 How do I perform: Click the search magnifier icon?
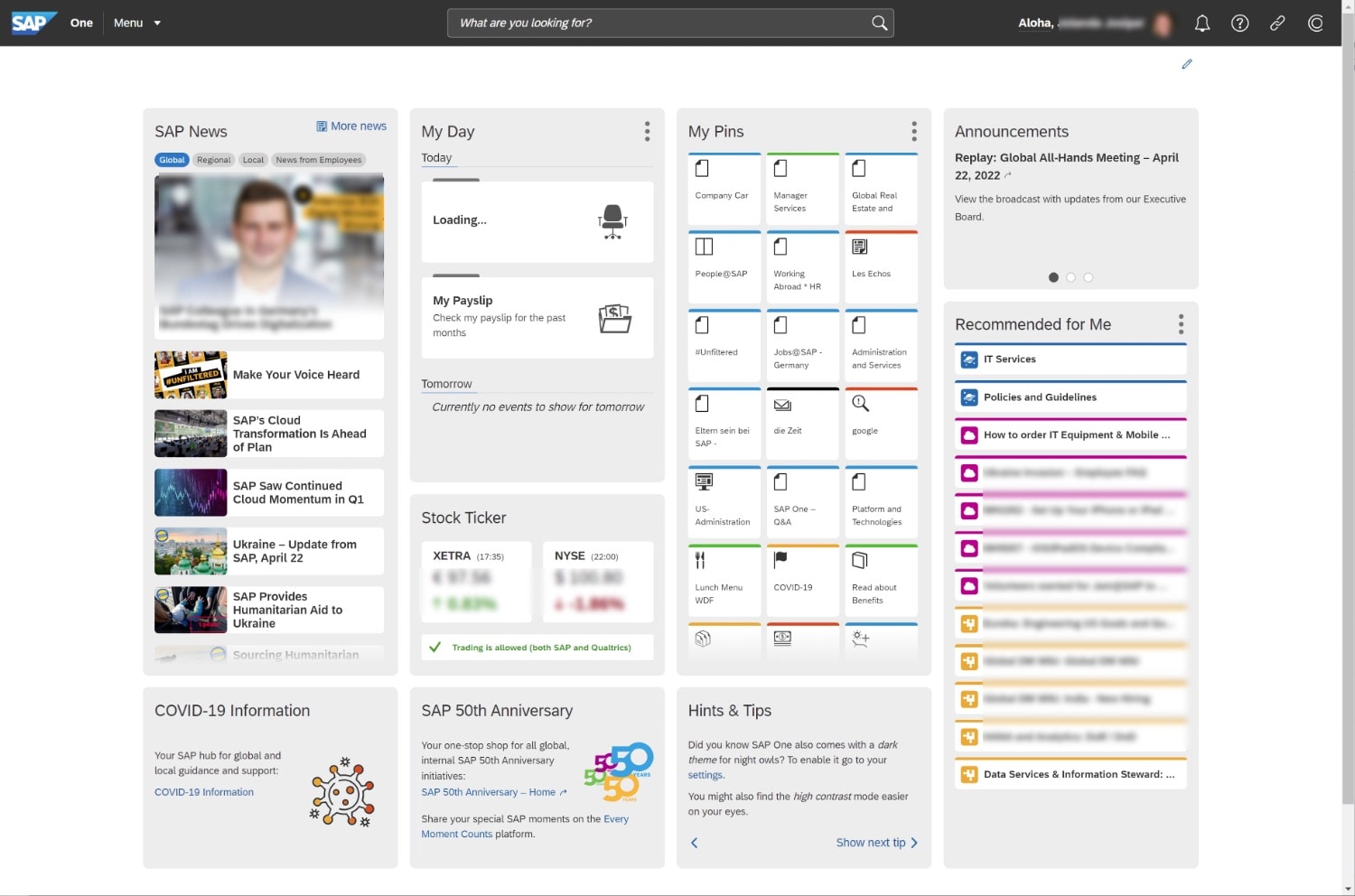879,23
